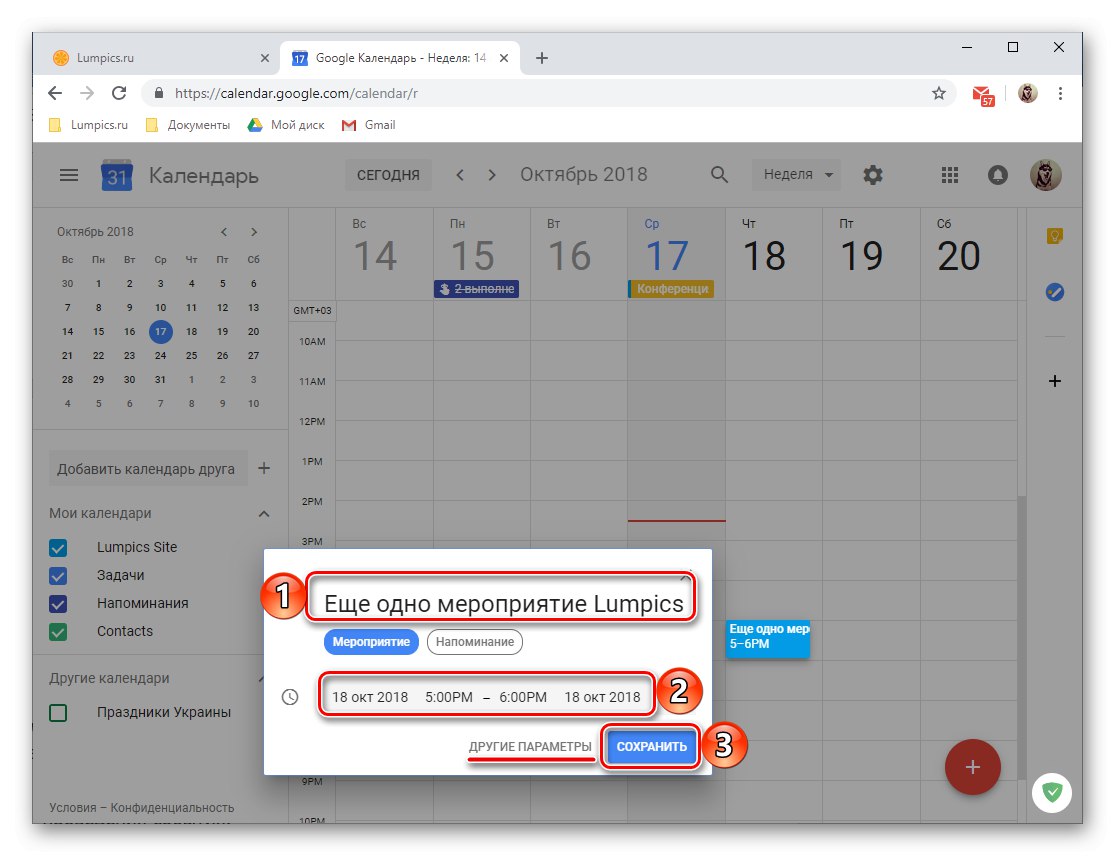The width and height of the screenshot is (1115, 856).
Task: Uncheck the Lumpics Site calendar
Action: pos(57,547)
